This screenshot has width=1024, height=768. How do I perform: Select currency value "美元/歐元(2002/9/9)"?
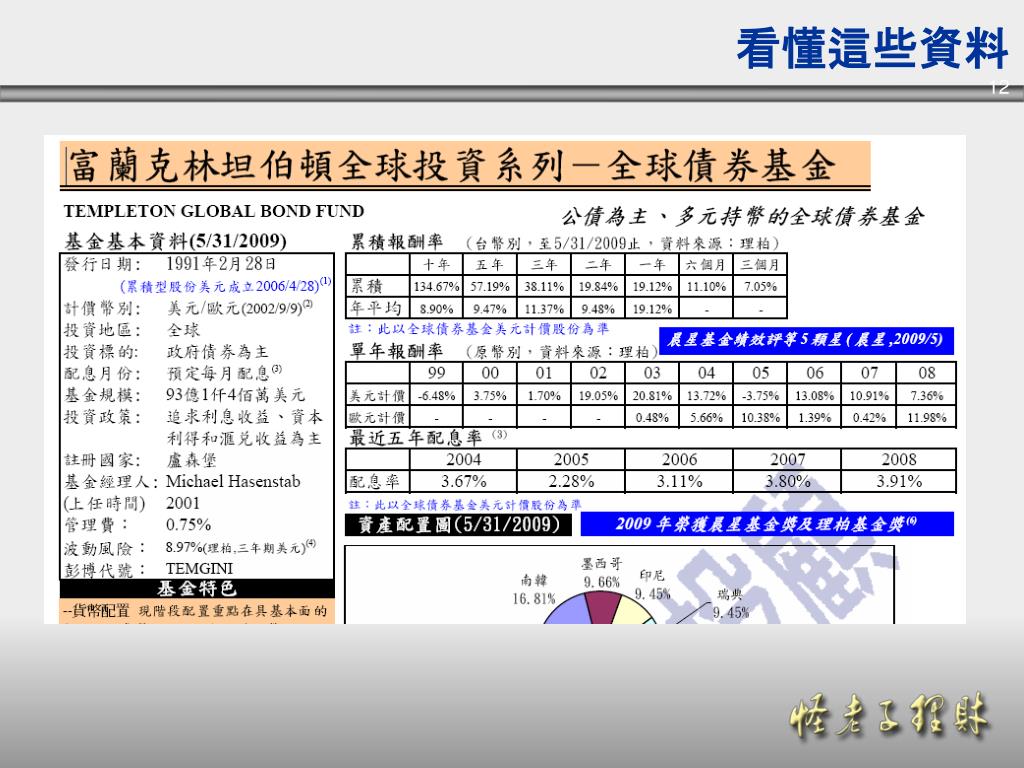click(x=236, y=308)
